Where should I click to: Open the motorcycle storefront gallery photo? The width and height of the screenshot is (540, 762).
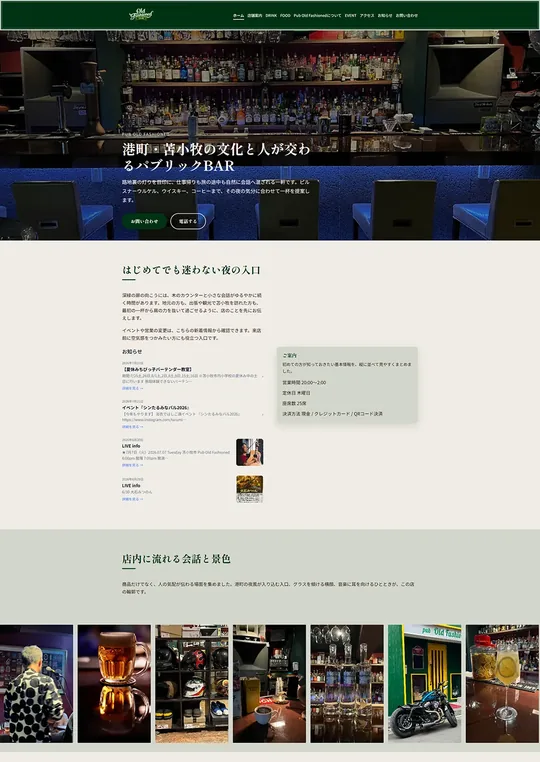[x=424, y=684]
